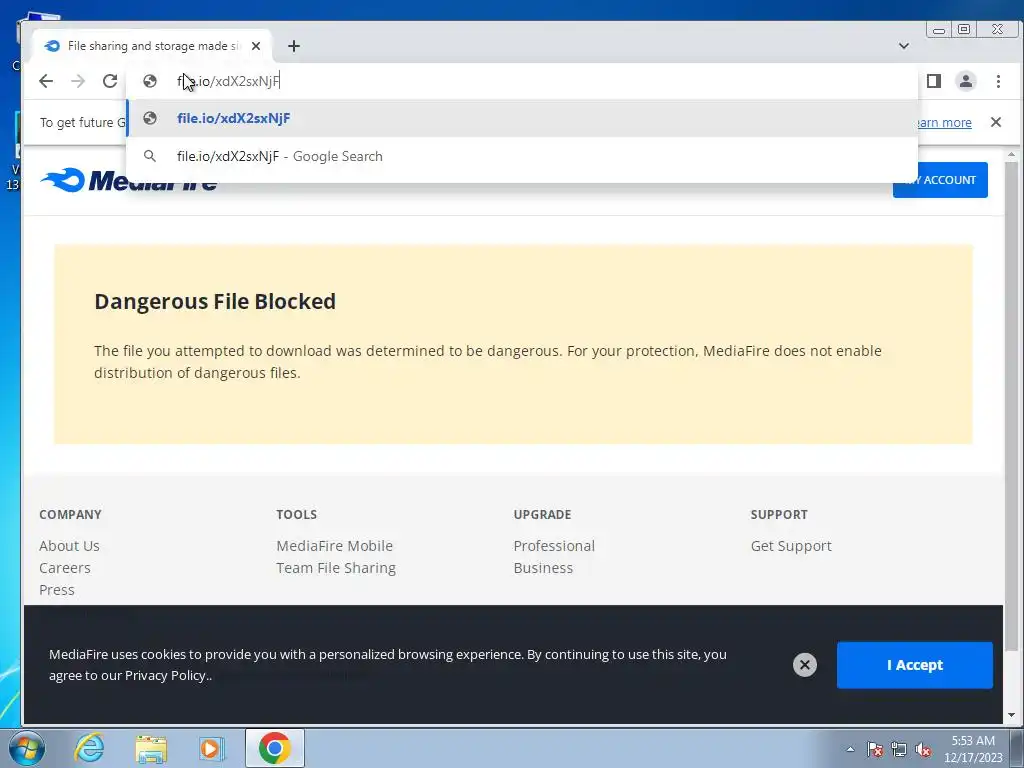
Task: Open Chrome three-dot menu
Action: [x=998, y=81]
